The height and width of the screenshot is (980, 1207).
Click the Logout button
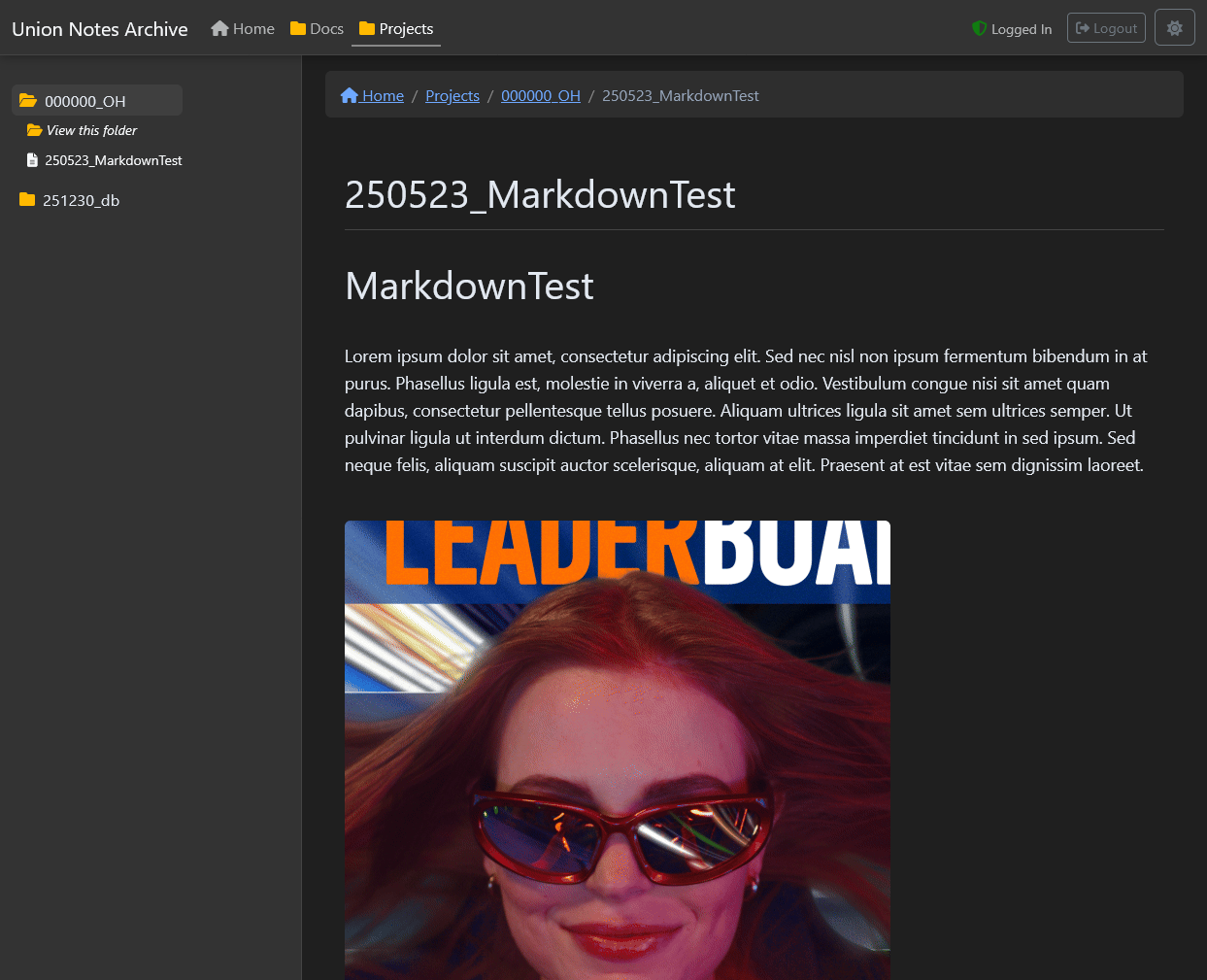pos(1106,28)
